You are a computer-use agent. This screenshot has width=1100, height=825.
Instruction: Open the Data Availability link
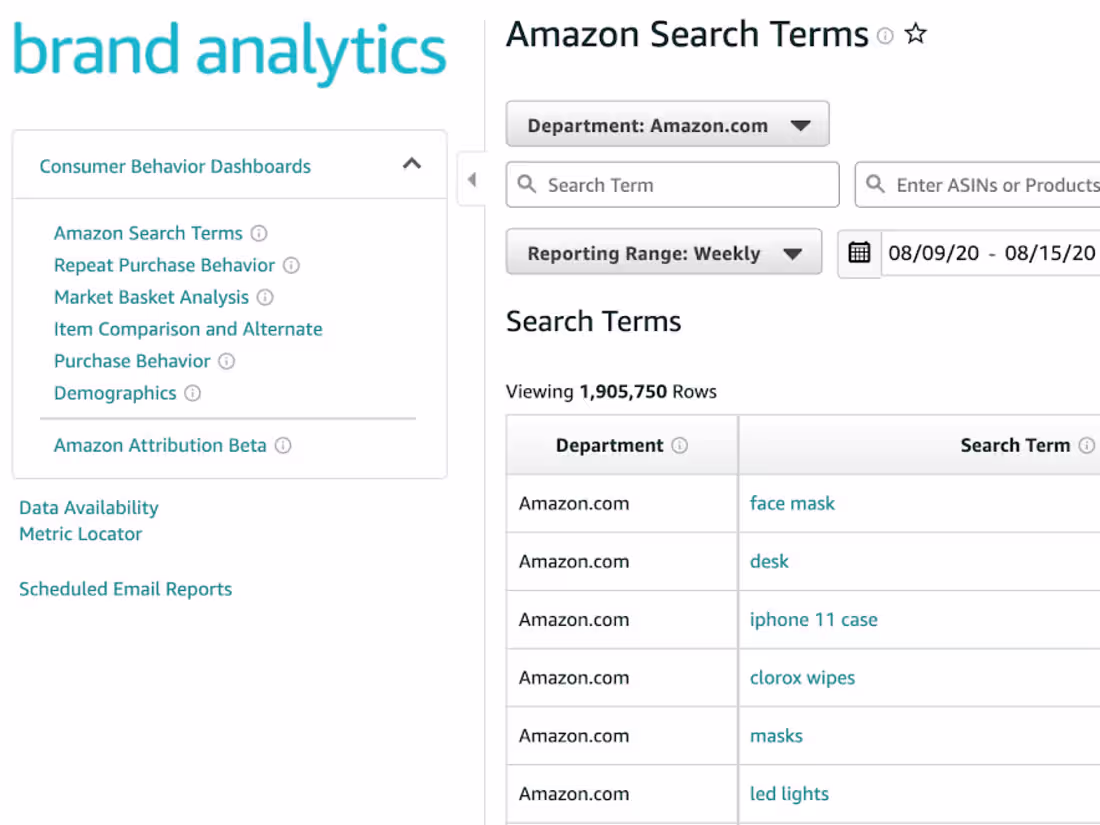pyautogui.click(x=89, y=508)
